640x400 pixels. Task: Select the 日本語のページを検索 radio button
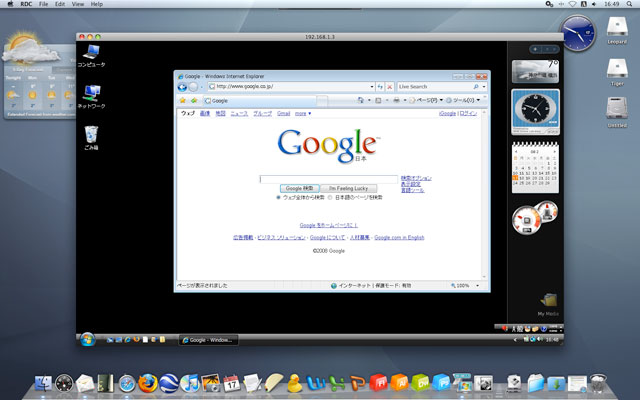330,198
